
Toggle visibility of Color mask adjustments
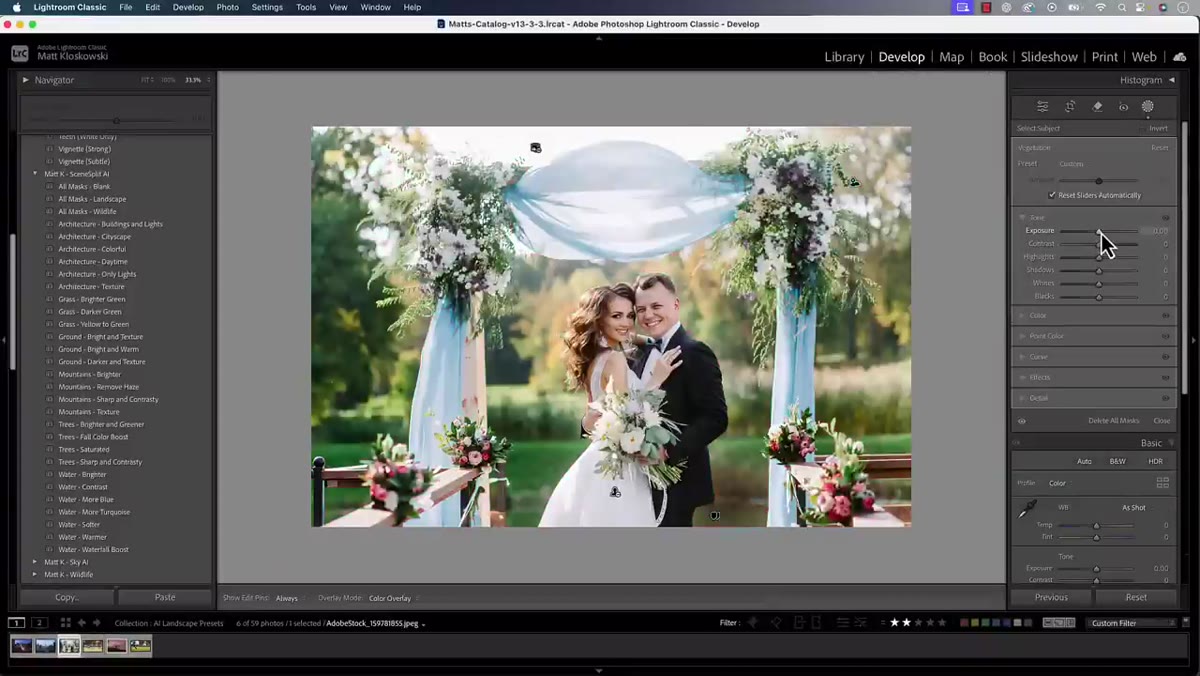pyautogui.click(x=1166, y=316)
